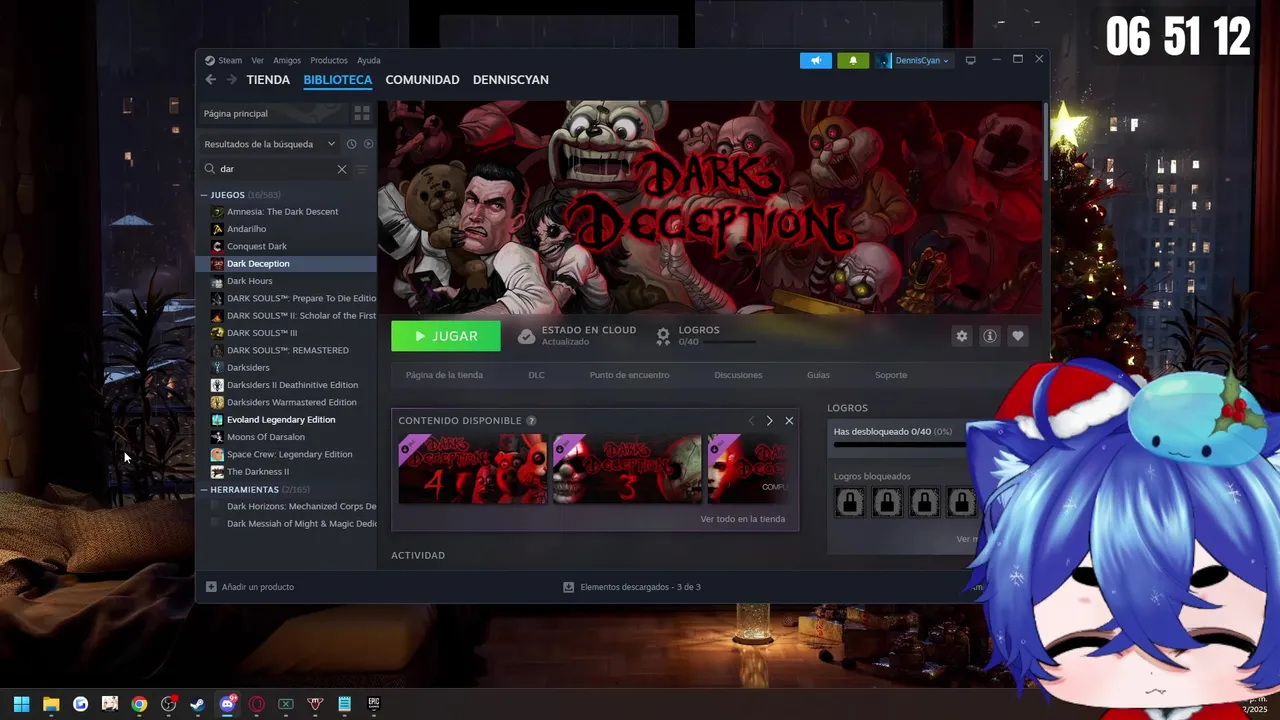Add Dark Deception to favorites heart
Screen dimensions: 1280x720
[1018, 336]
